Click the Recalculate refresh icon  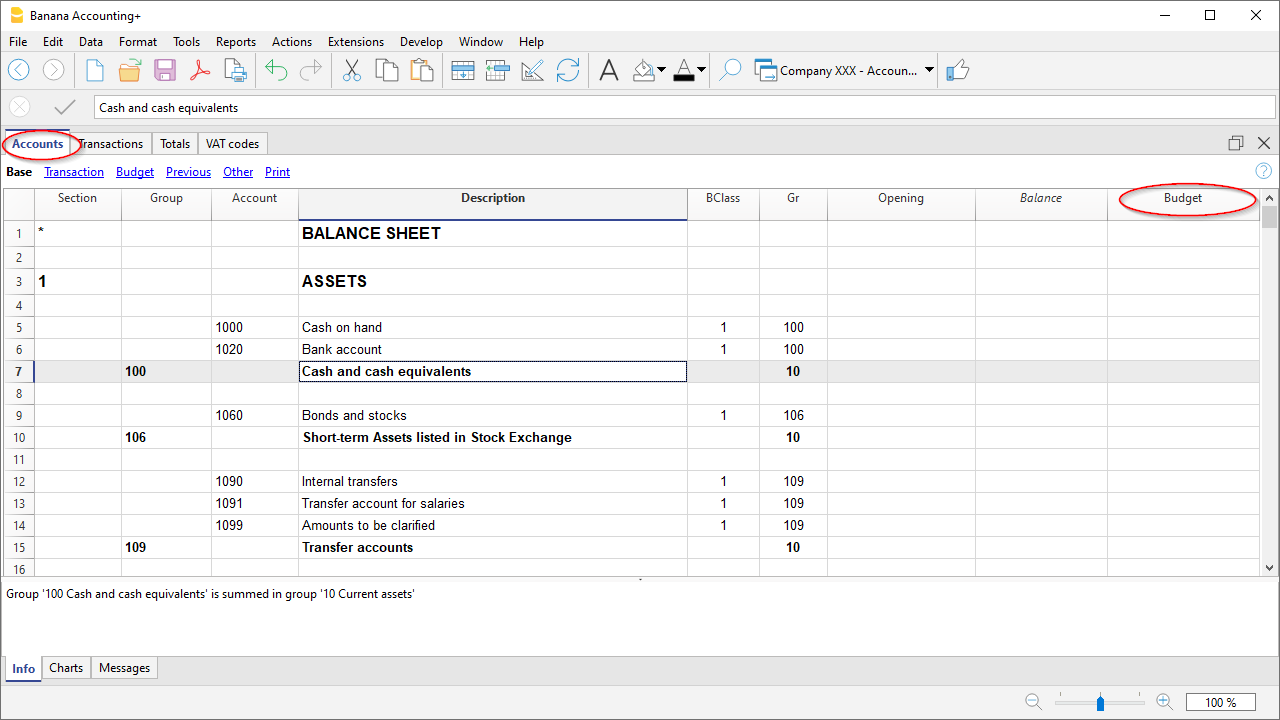coord(568,70)
